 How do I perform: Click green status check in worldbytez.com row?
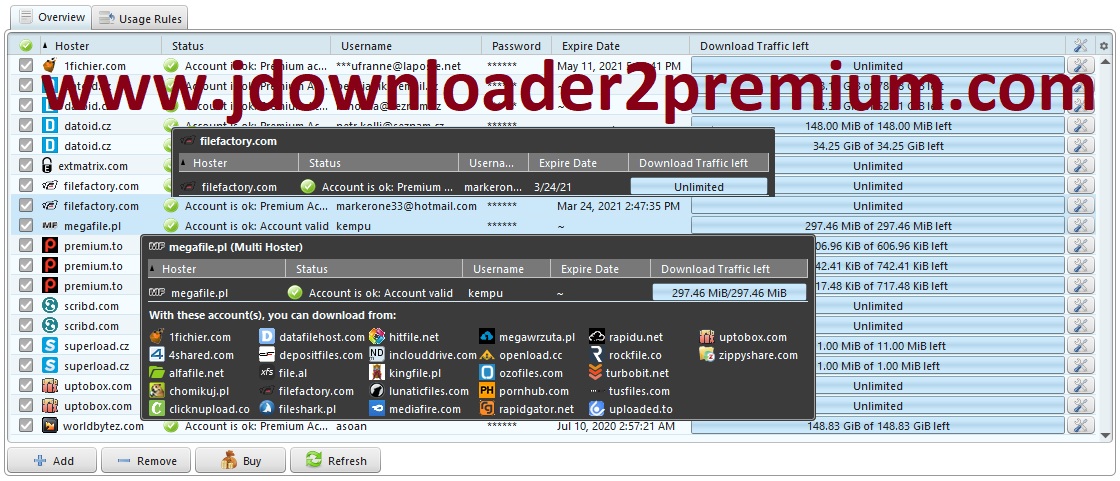pyautogui.click(x=171, y=426)
